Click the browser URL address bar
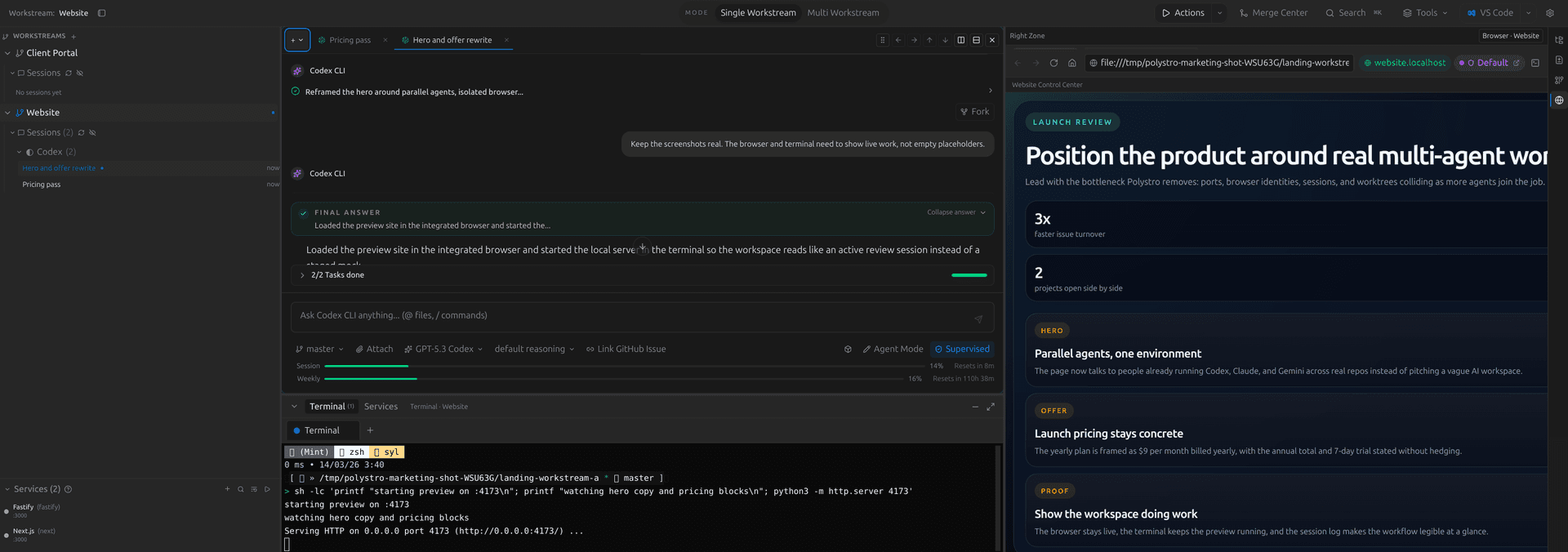This screenshot has width=1568, height=552. click(1219, 63)
